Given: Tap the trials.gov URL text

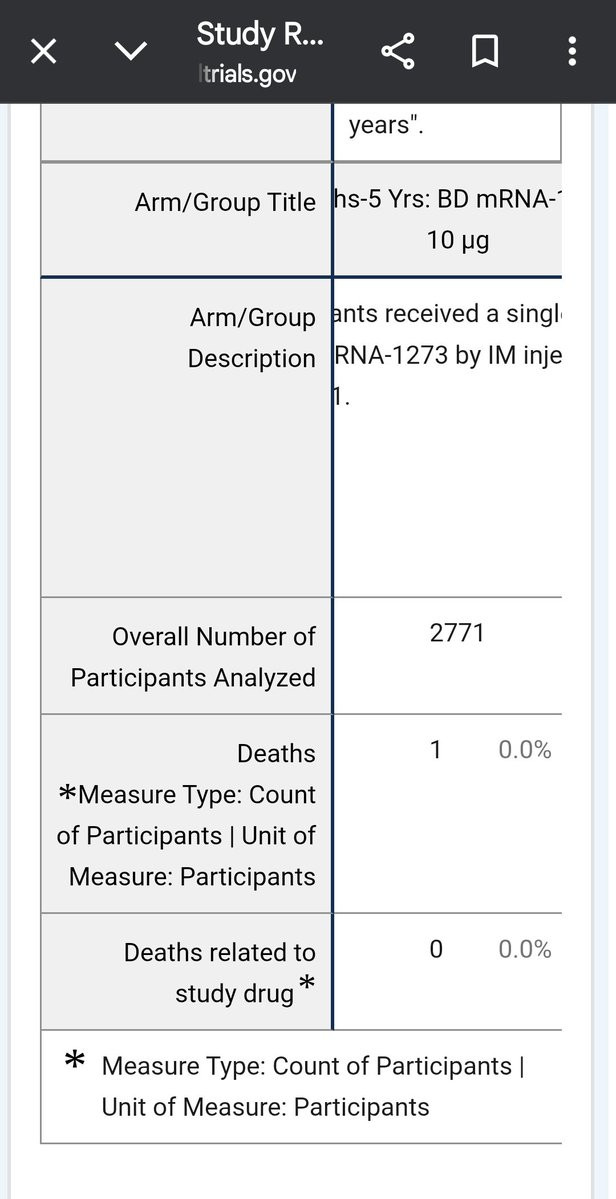Looking at the screenshot, I should coord(246,74).
